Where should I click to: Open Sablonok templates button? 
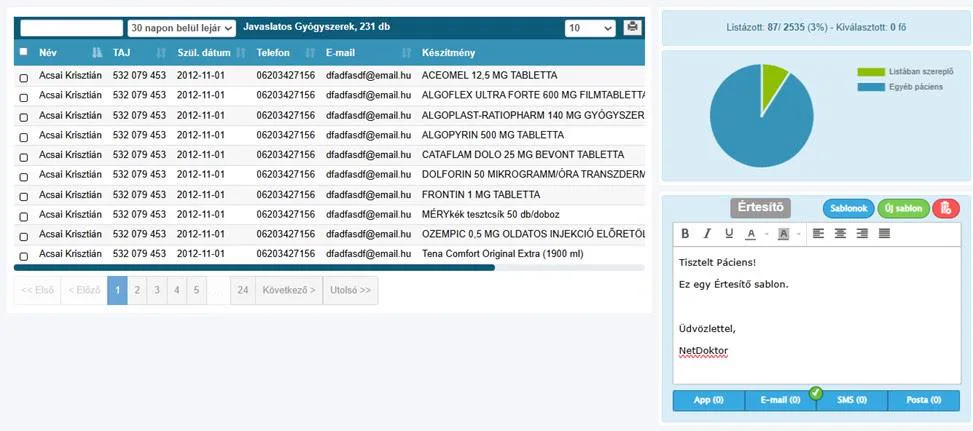click(848, 208)
